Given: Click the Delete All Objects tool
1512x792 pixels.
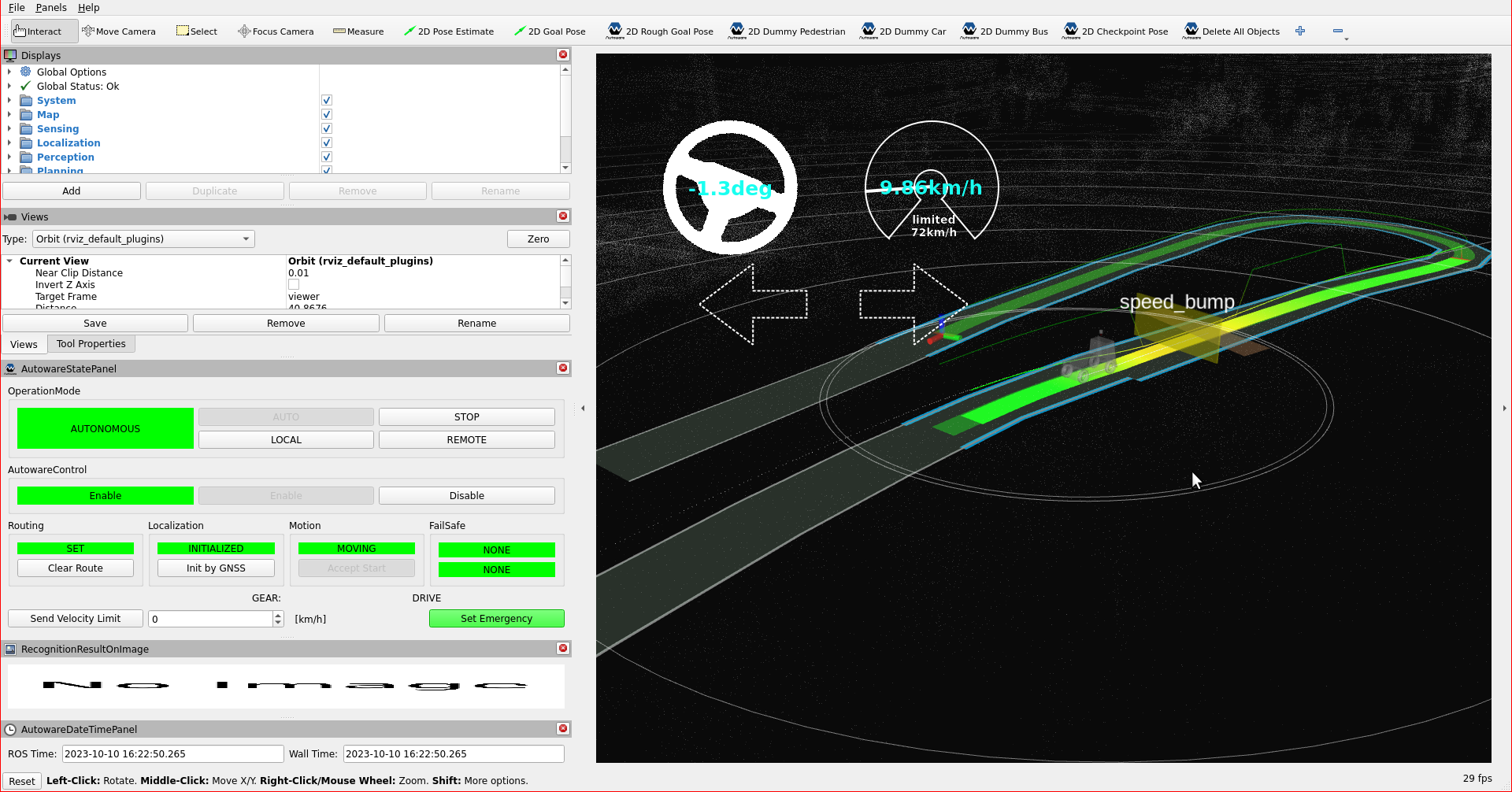Looking at the screenshot, I should tap(1232, 31).
